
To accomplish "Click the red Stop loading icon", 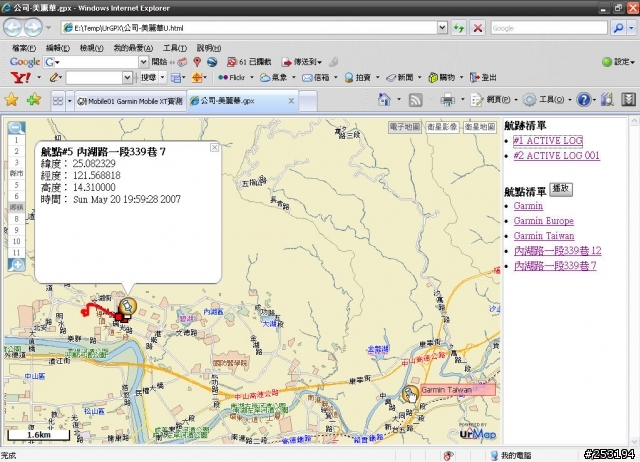I will (x=477, y=28).
